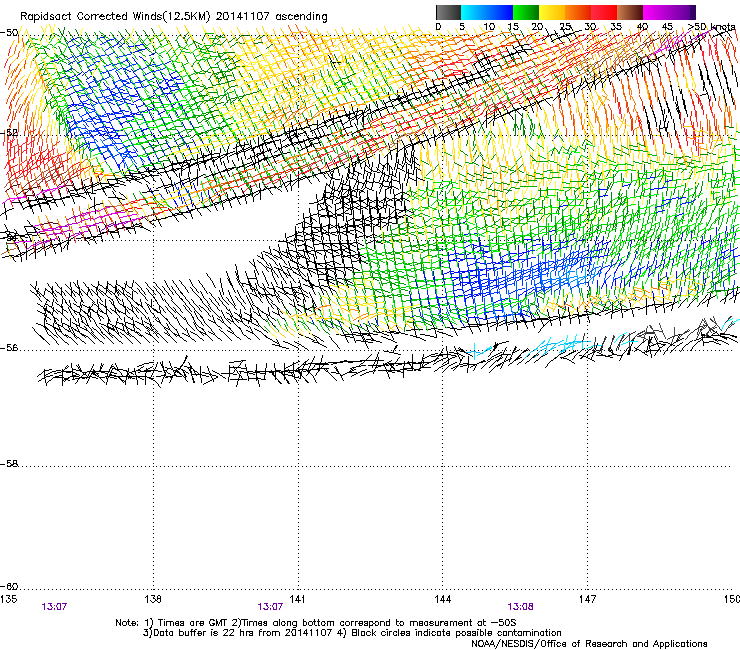Click the 'Data buffer is 22 hrs' note line
The width and height of the screenshot is (740, 650).
352,633
